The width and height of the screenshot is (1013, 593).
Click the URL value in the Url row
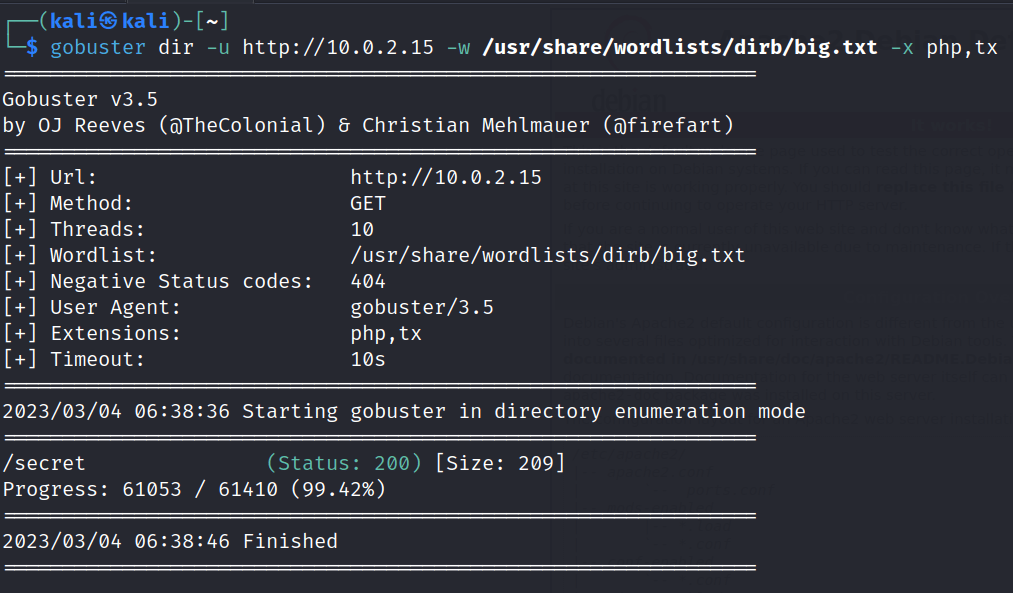click(446, 177)
